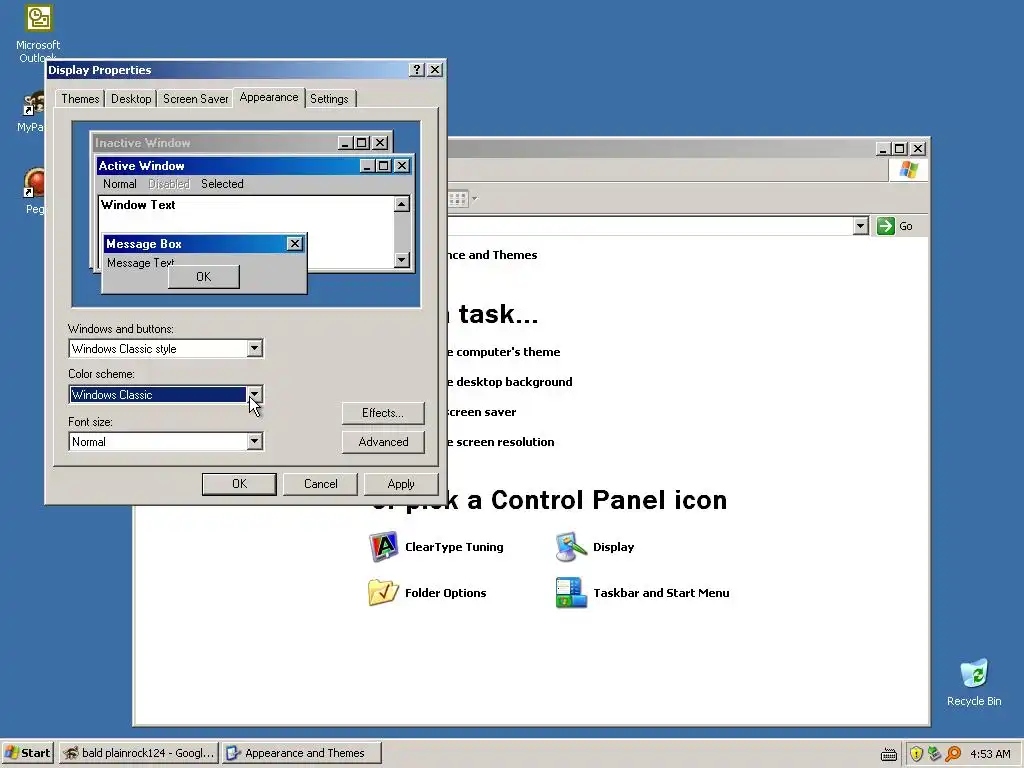Expand the address bar dropdown in Control Panel
This screenshot has height=768, width=1024.
pyautogui.click(x=861, y=226)
